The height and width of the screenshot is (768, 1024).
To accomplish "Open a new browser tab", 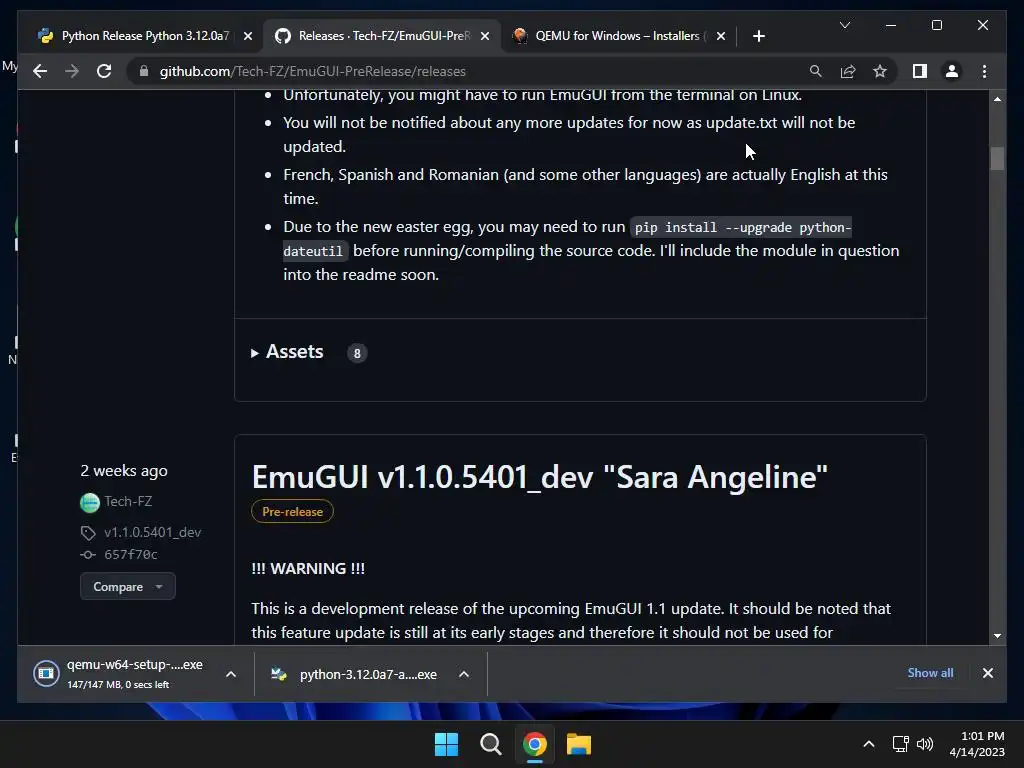I will coord(758,37).
